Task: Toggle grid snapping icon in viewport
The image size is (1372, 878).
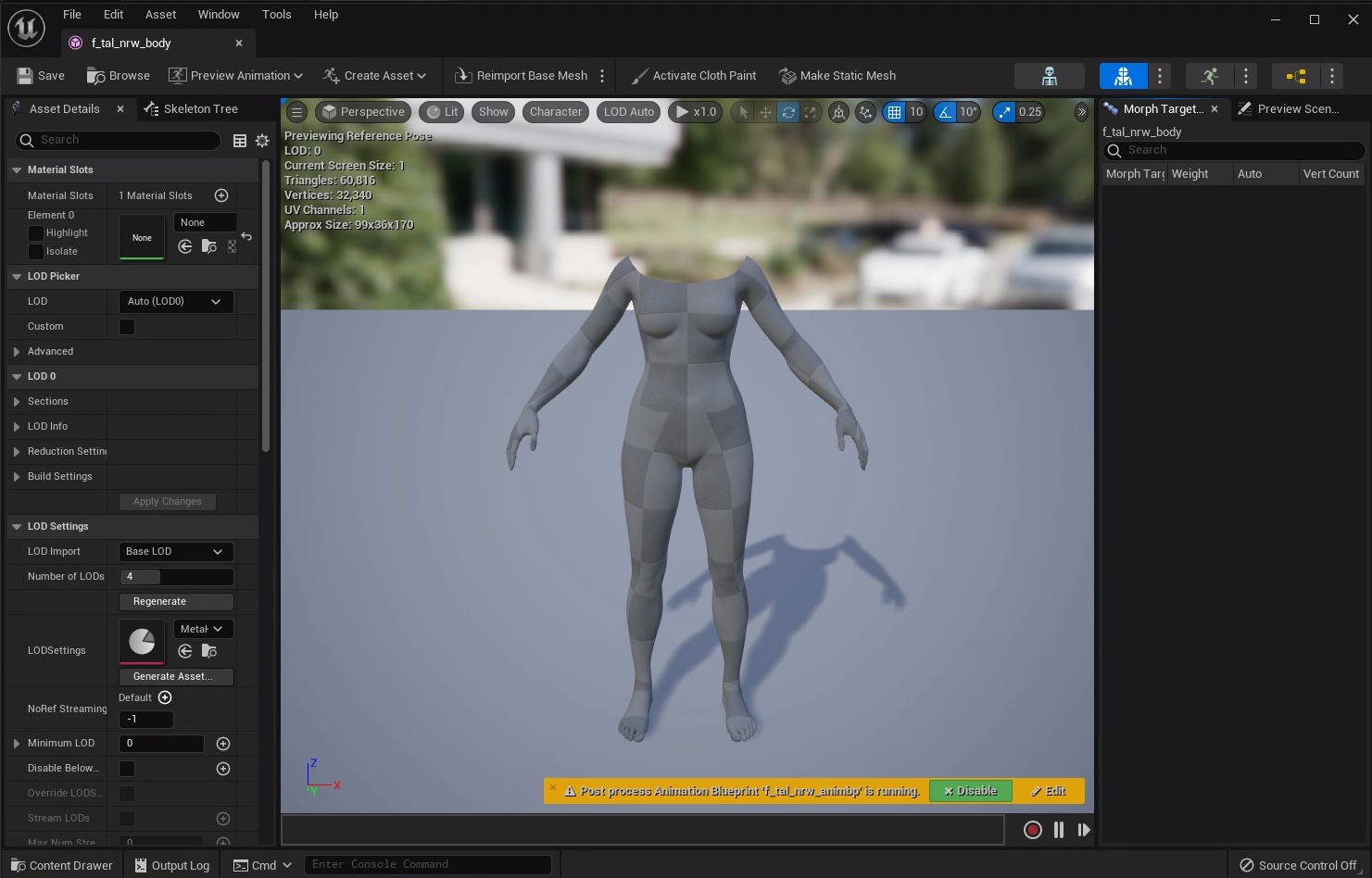Action: (x=894, y=112)
